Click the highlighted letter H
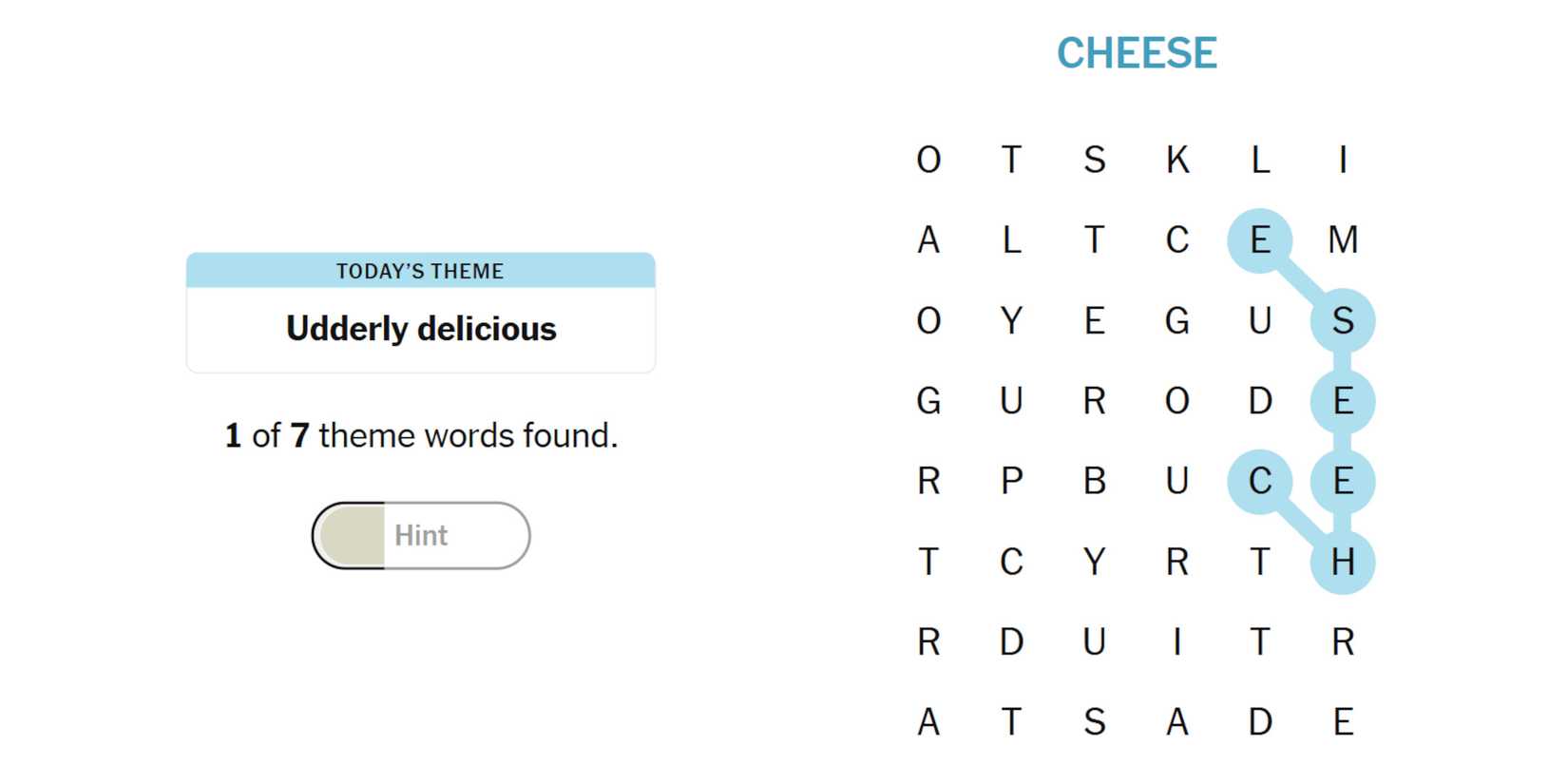Viewport: 1568px width, 784px height. point(1343,562)
